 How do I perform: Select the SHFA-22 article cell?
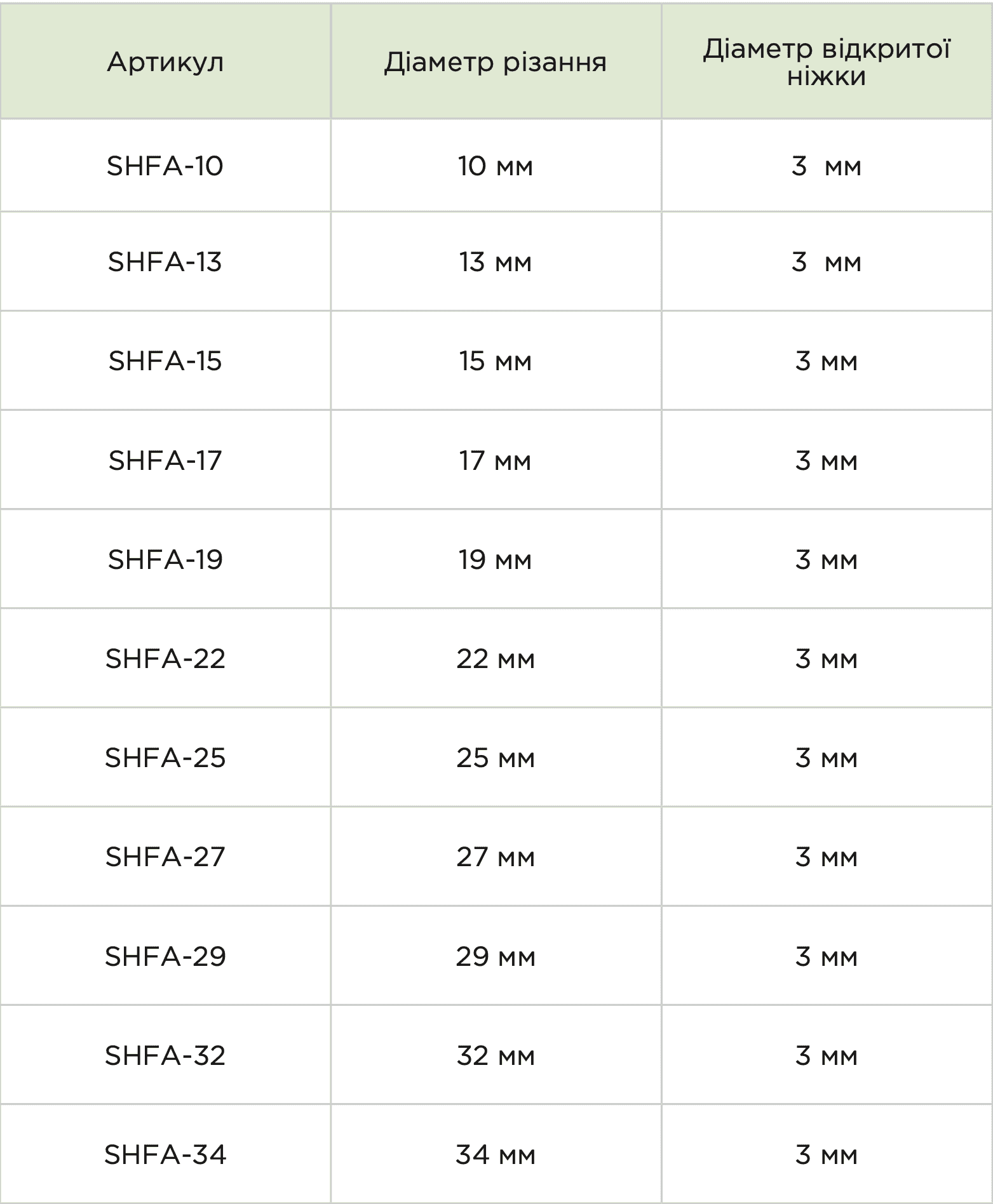point(165,658)
